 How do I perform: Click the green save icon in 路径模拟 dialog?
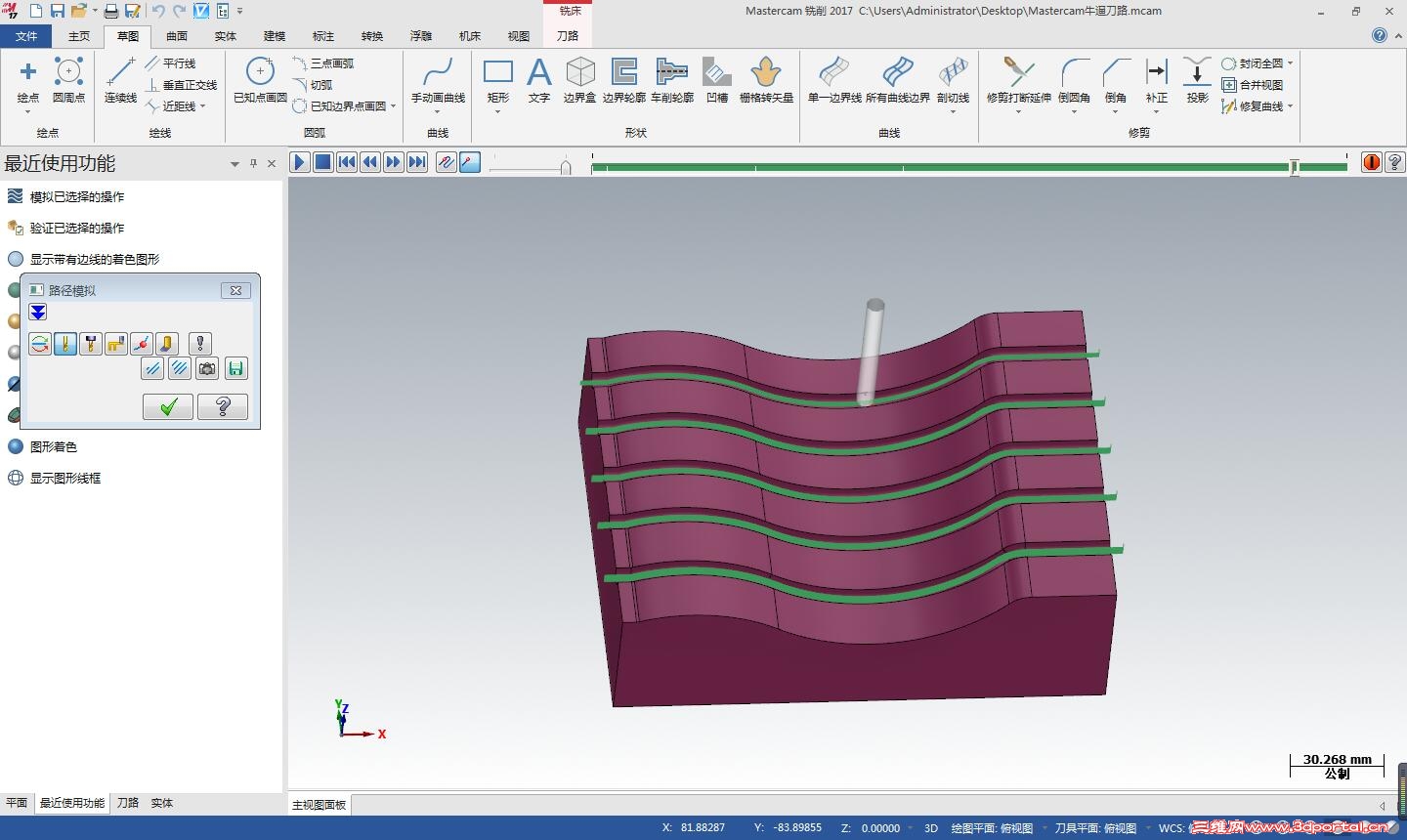(235, 368)
